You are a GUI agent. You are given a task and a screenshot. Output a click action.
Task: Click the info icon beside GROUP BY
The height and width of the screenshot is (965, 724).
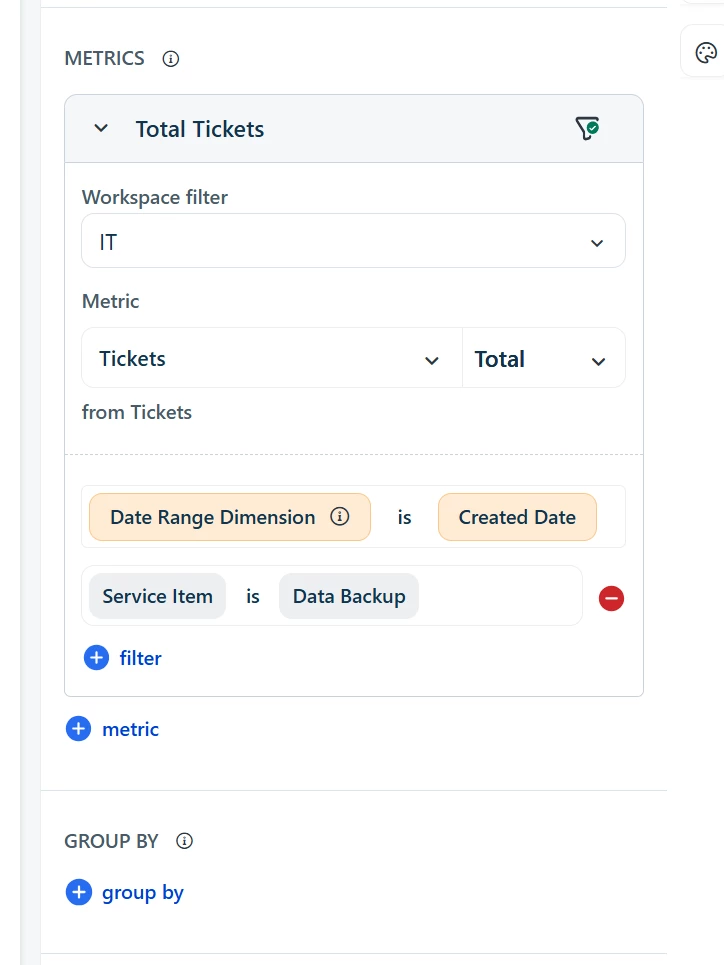[x=184, y=841]
